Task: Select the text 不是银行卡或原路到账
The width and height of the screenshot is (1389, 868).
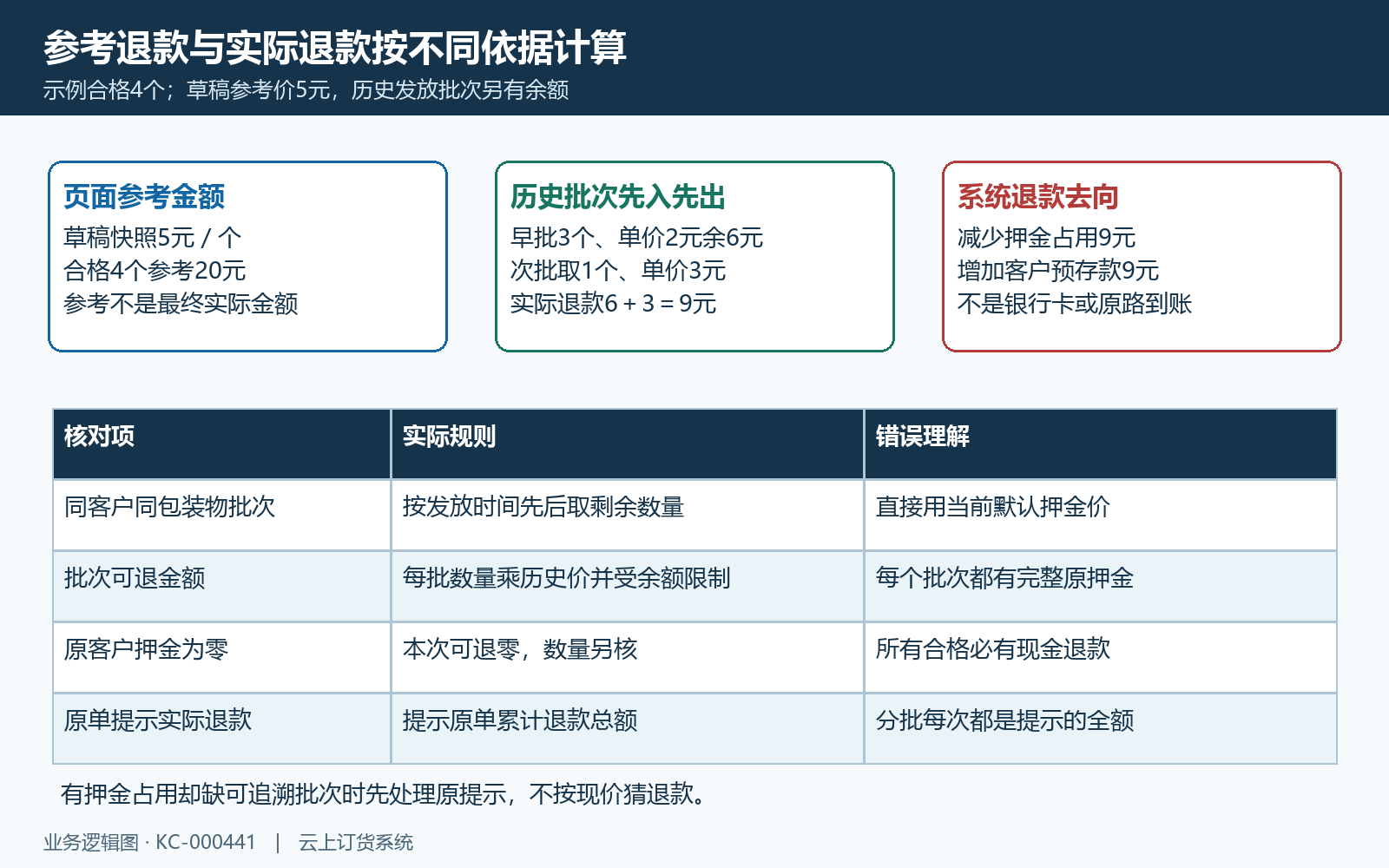Action: [1075, 303]
